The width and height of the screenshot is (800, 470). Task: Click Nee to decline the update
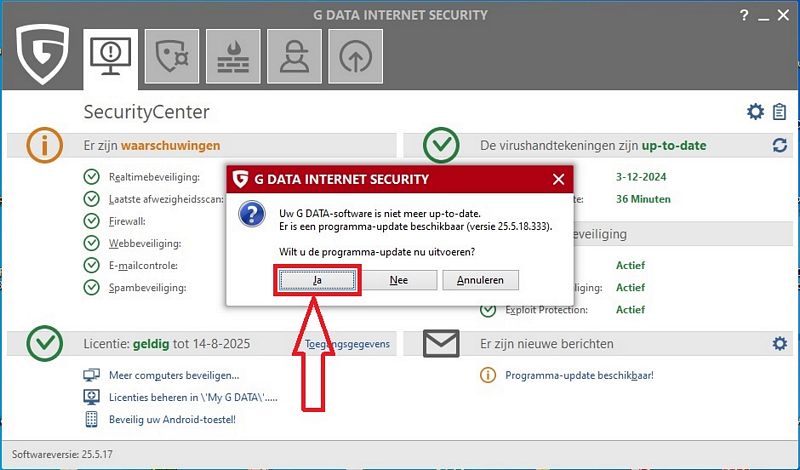398,280
